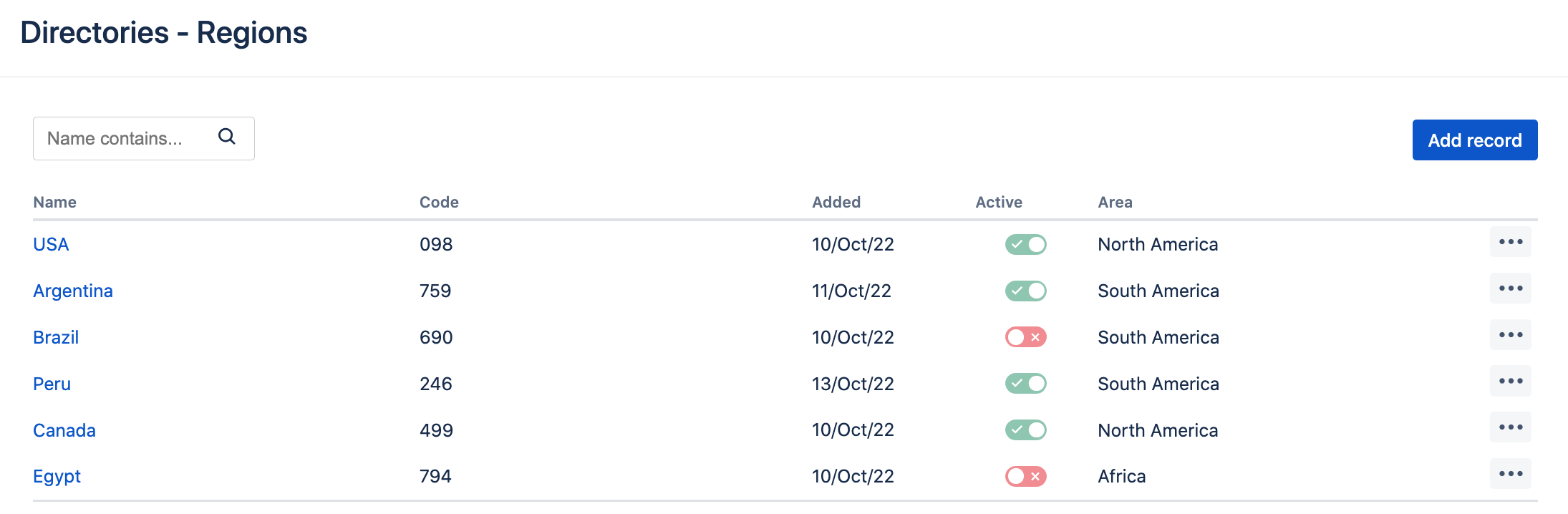Click the search magnifier icon

tap(227, 137)
